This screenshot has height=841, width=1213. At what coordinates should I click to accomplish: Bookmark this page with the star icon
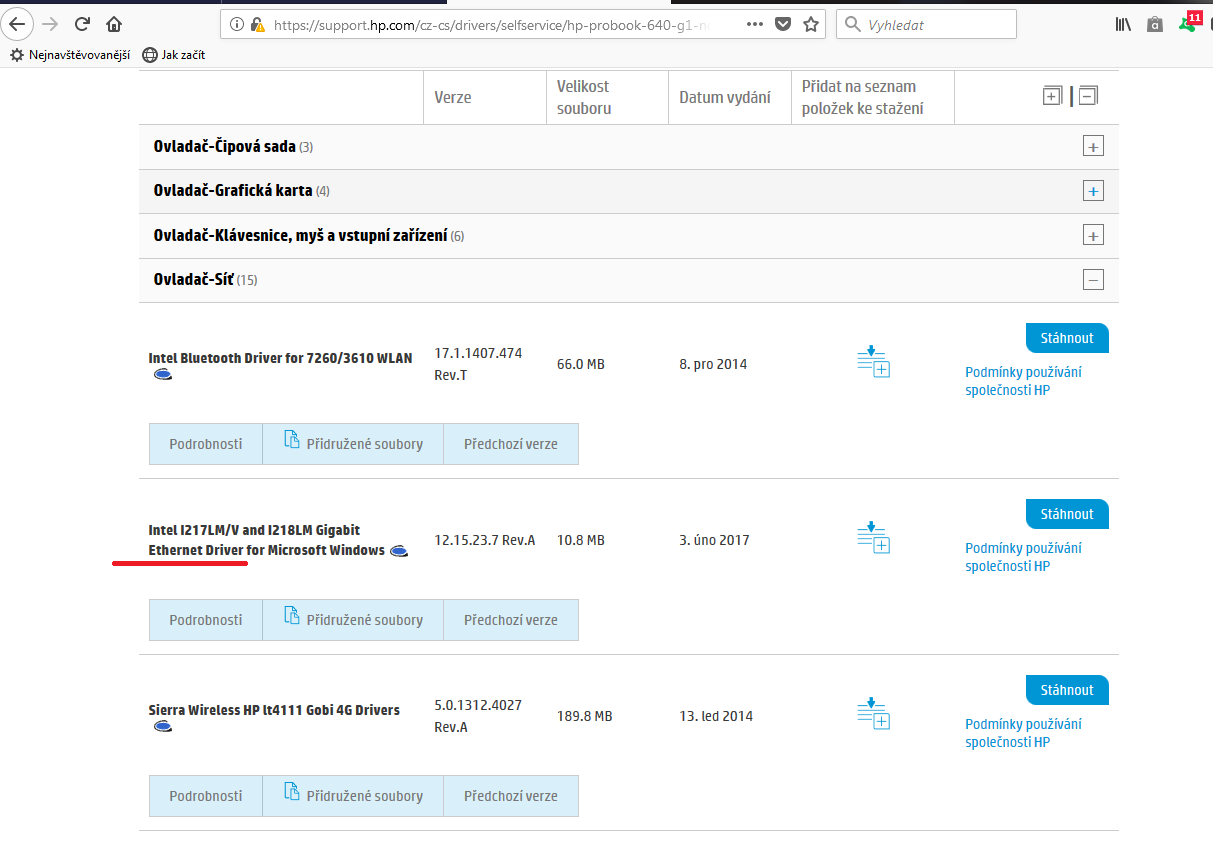click(811, 24)
